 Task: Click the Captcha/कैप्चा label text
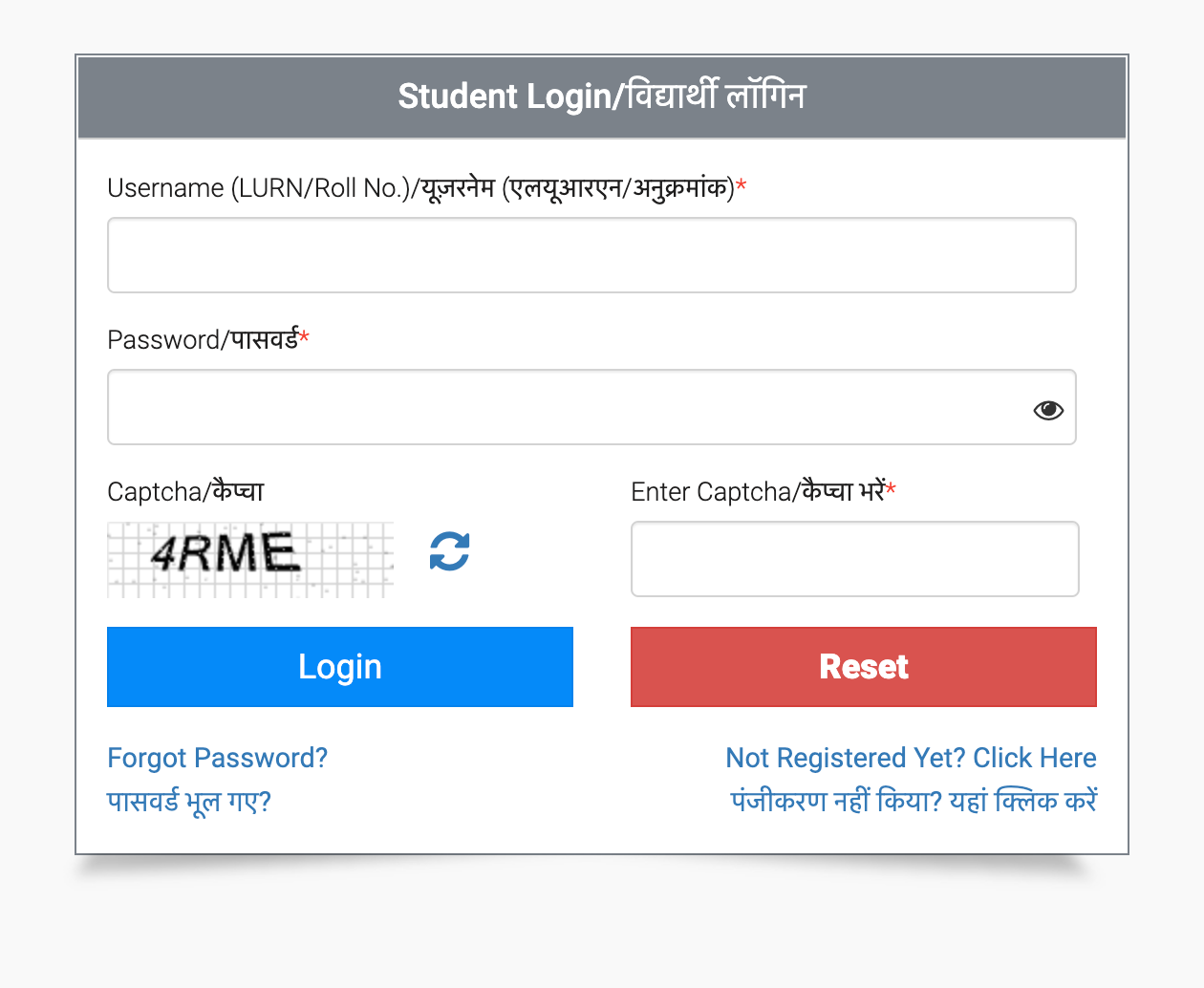(x=185, y=492)
